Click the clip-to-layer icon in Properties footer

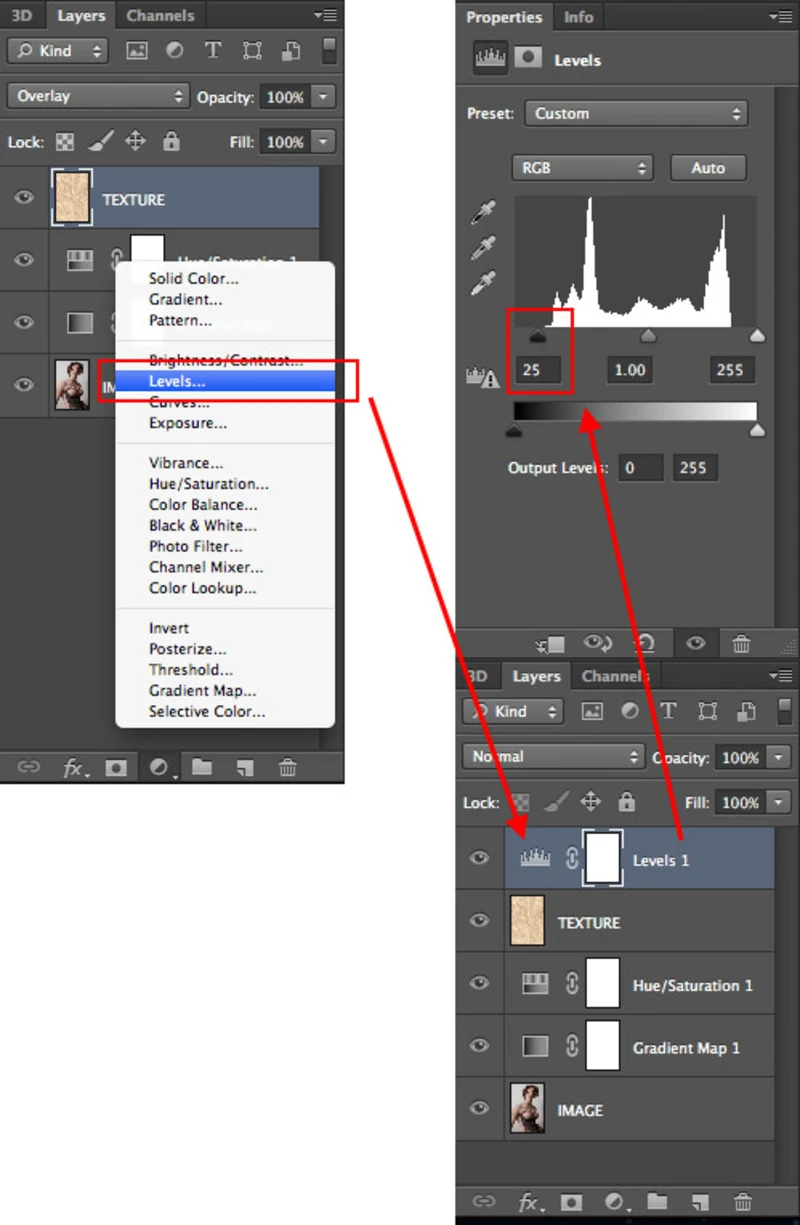click(551, 644)
